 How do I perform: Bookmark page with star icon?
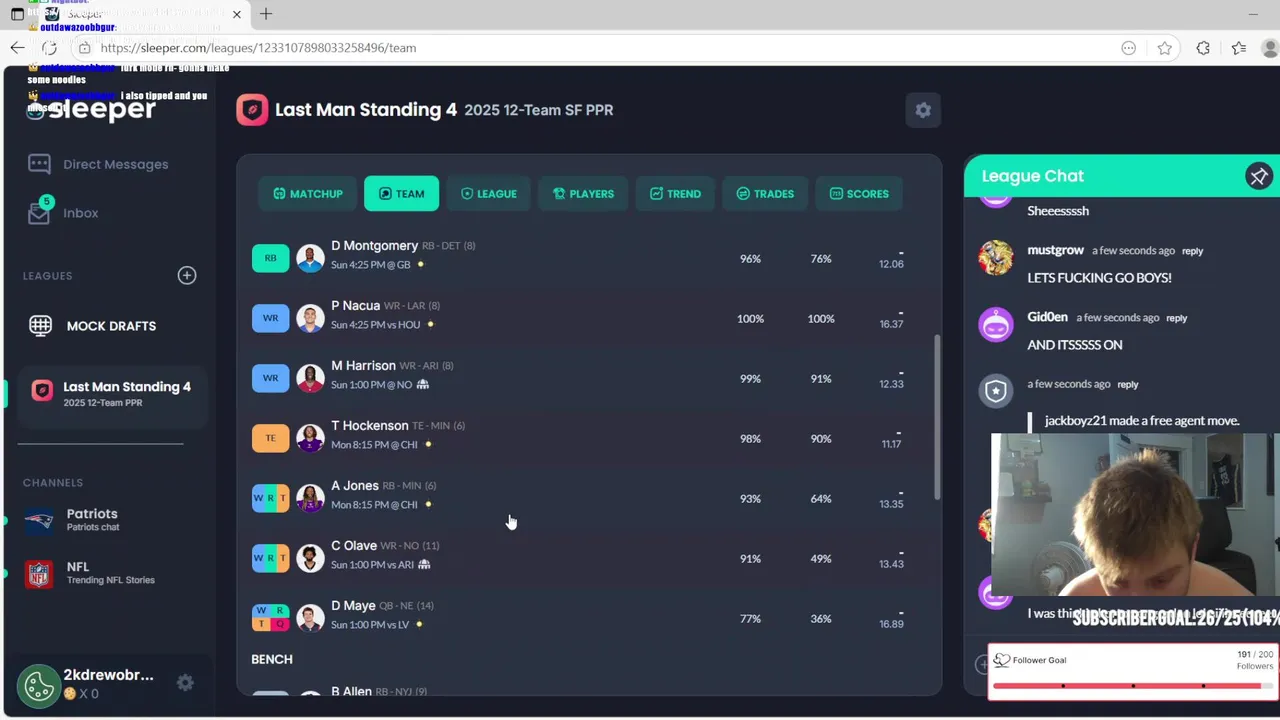point(1164,48)
